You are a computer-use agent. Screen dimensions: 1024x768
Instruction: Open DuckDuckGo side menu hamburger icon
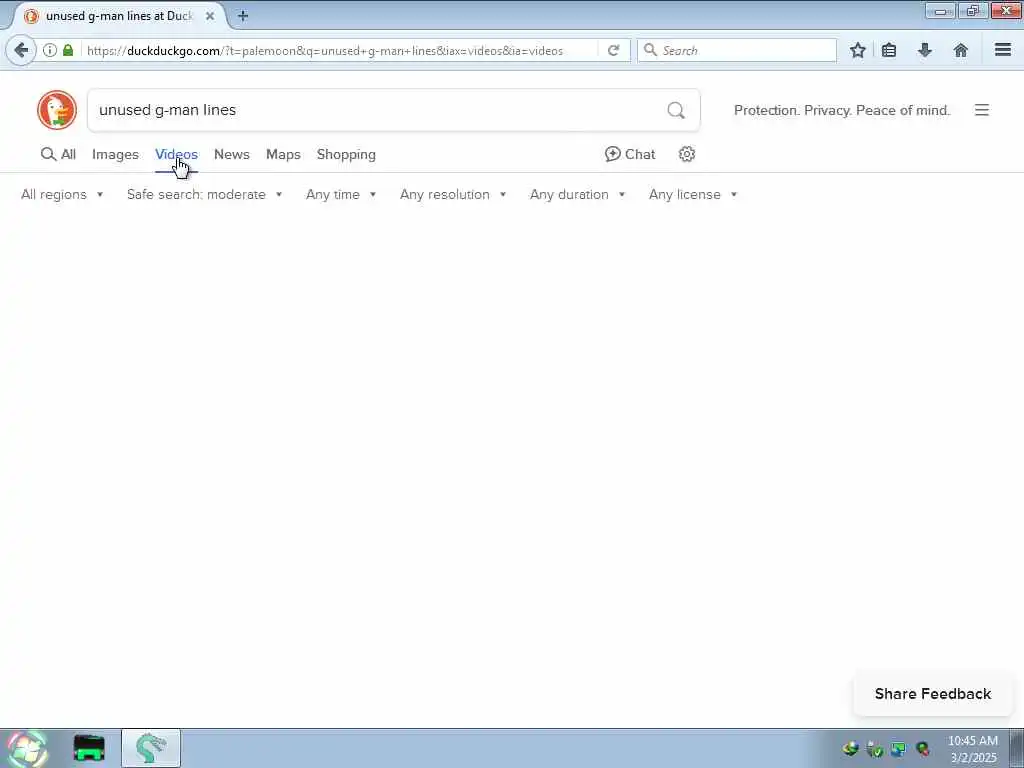coord(982,110)
